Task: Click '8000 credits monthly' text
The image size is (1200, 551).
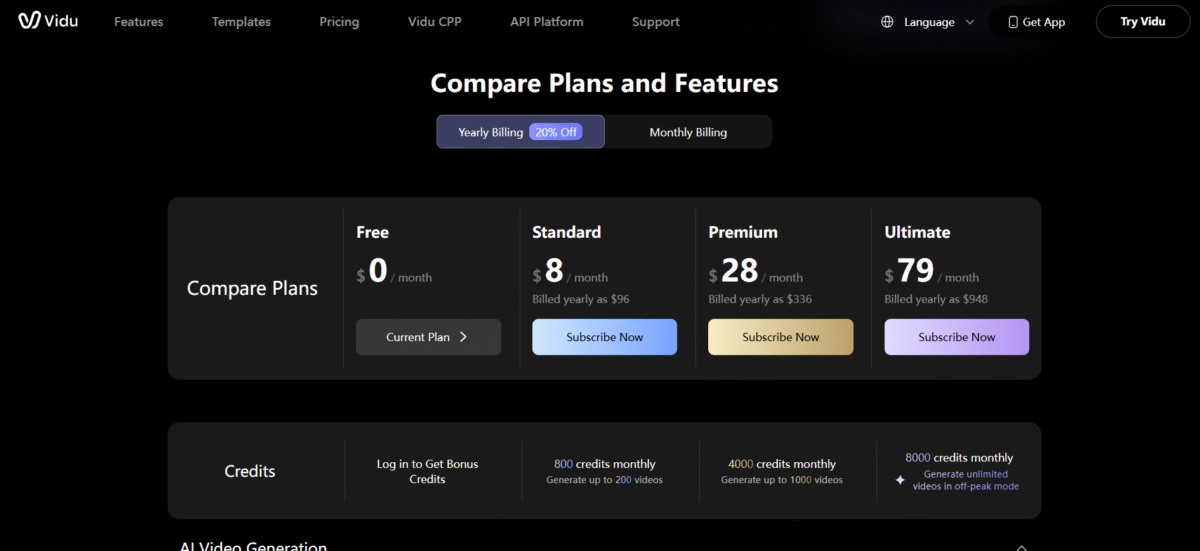Action: (959, 457)
